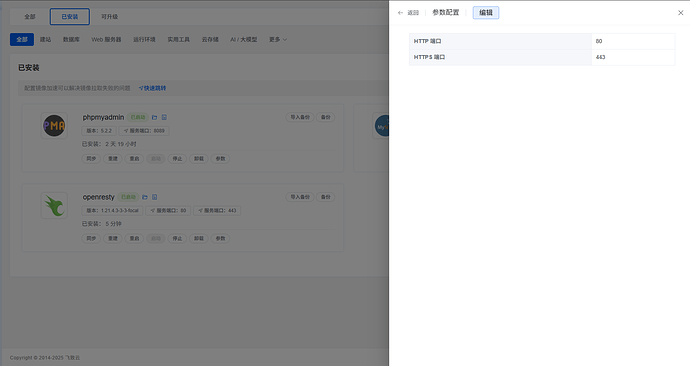
Task: Close the parameter configuration drawer
Action: [x=680, y=13]
